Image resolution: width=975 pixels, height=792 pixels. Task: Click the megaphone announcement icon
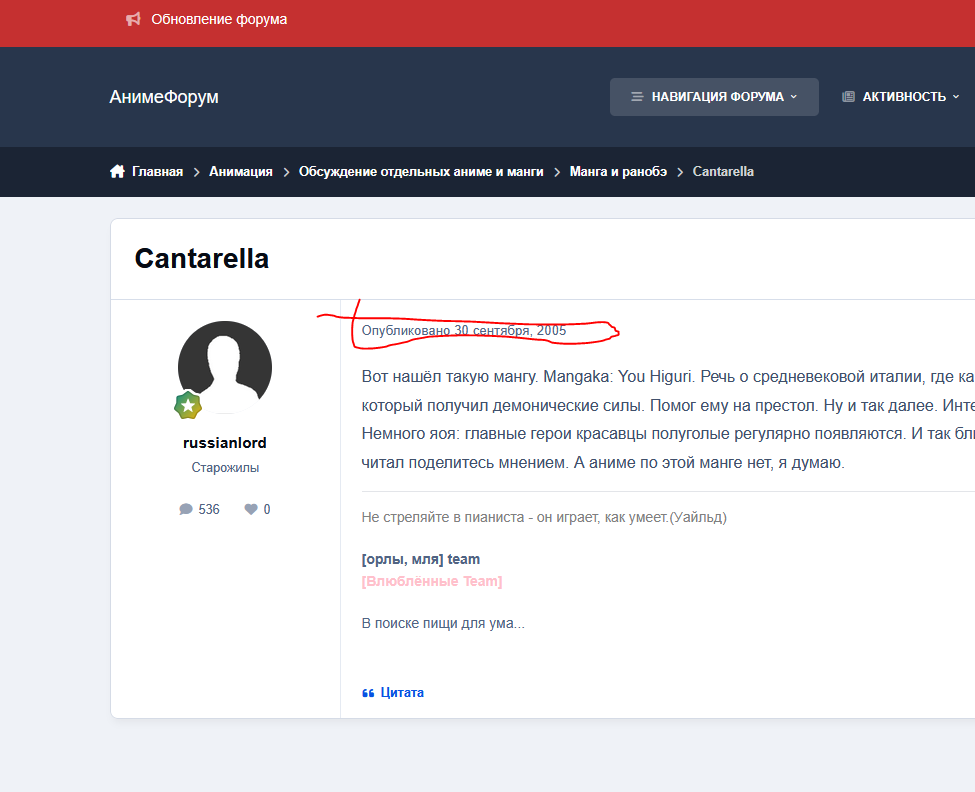133,19
